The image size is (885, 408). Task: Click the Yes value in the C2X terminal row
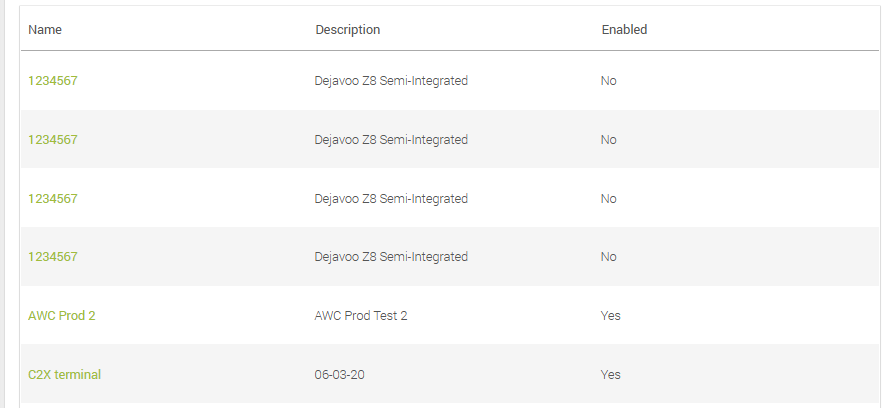(611, 375)
